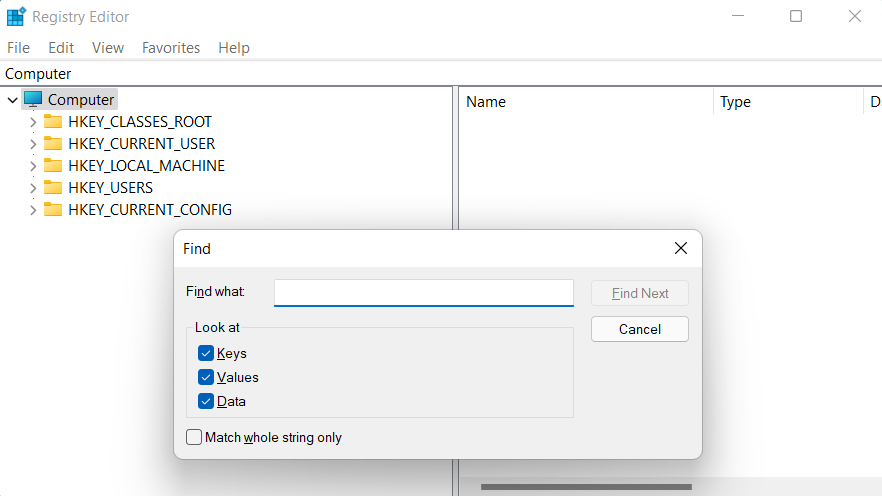Expand the HKEY_CLASSES_ROOT tree node
This screenshot has height=496, width=882.
tap(33, 122)
